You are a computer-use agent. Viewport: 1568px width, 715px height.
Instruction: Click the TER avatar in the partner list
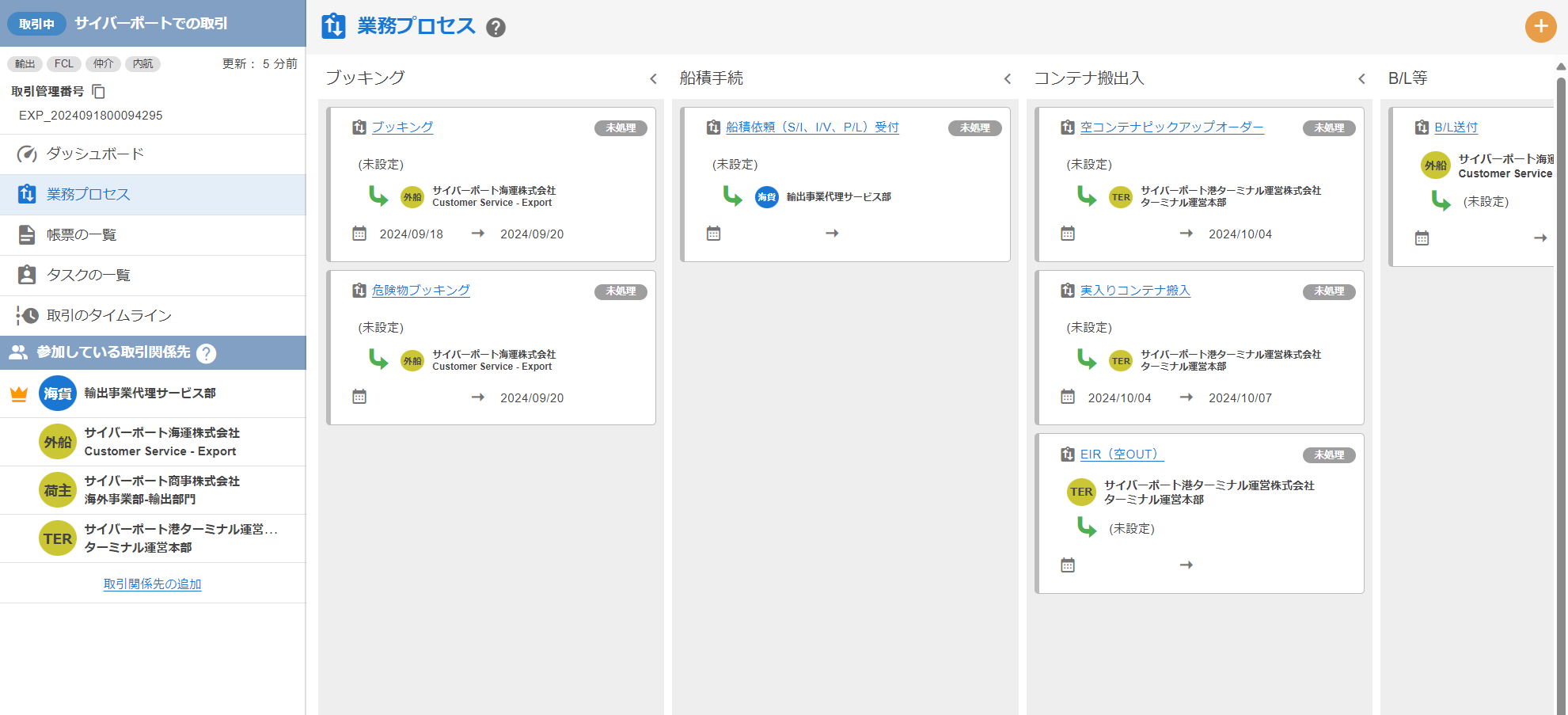click(x=58, y=538)
